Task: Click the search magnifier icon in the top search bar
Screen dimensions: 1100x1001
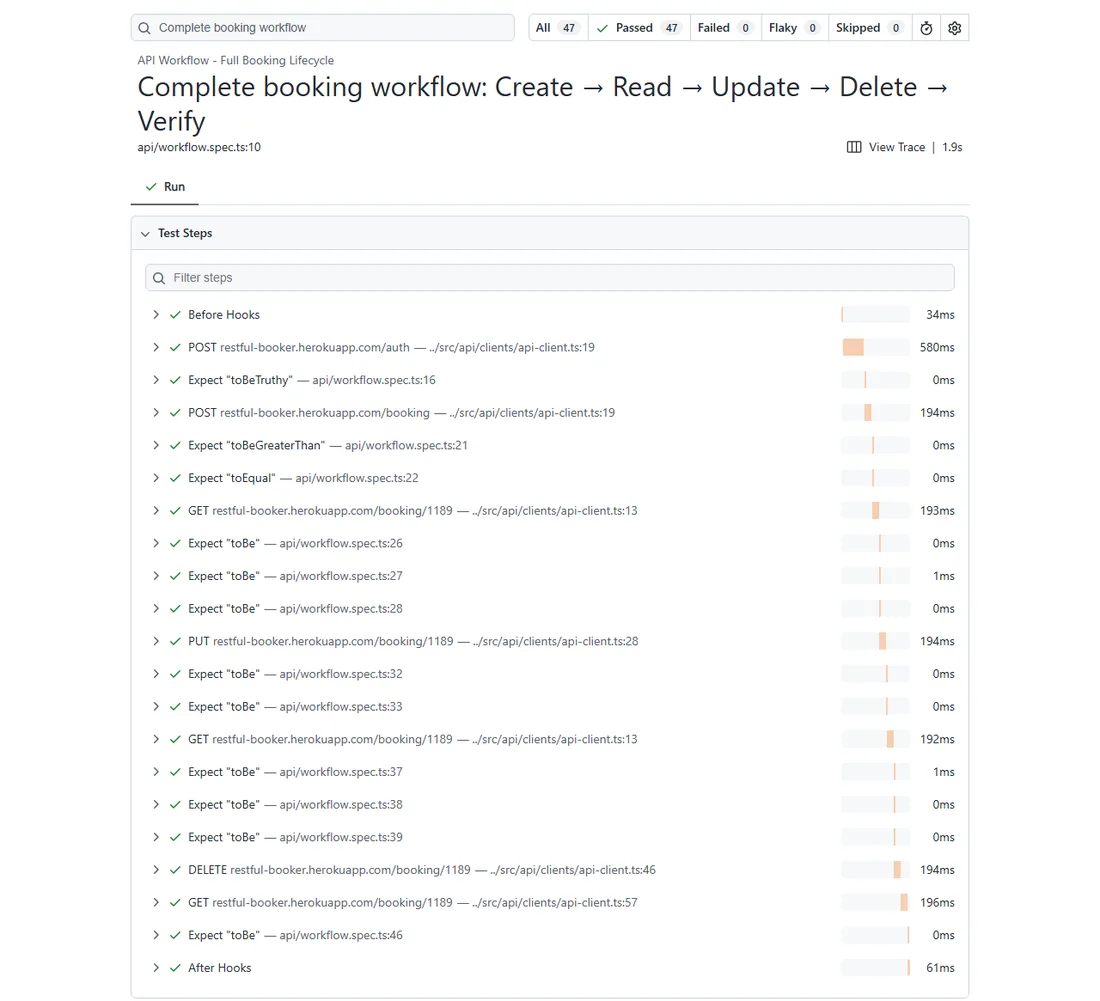Action: (145, 28)
